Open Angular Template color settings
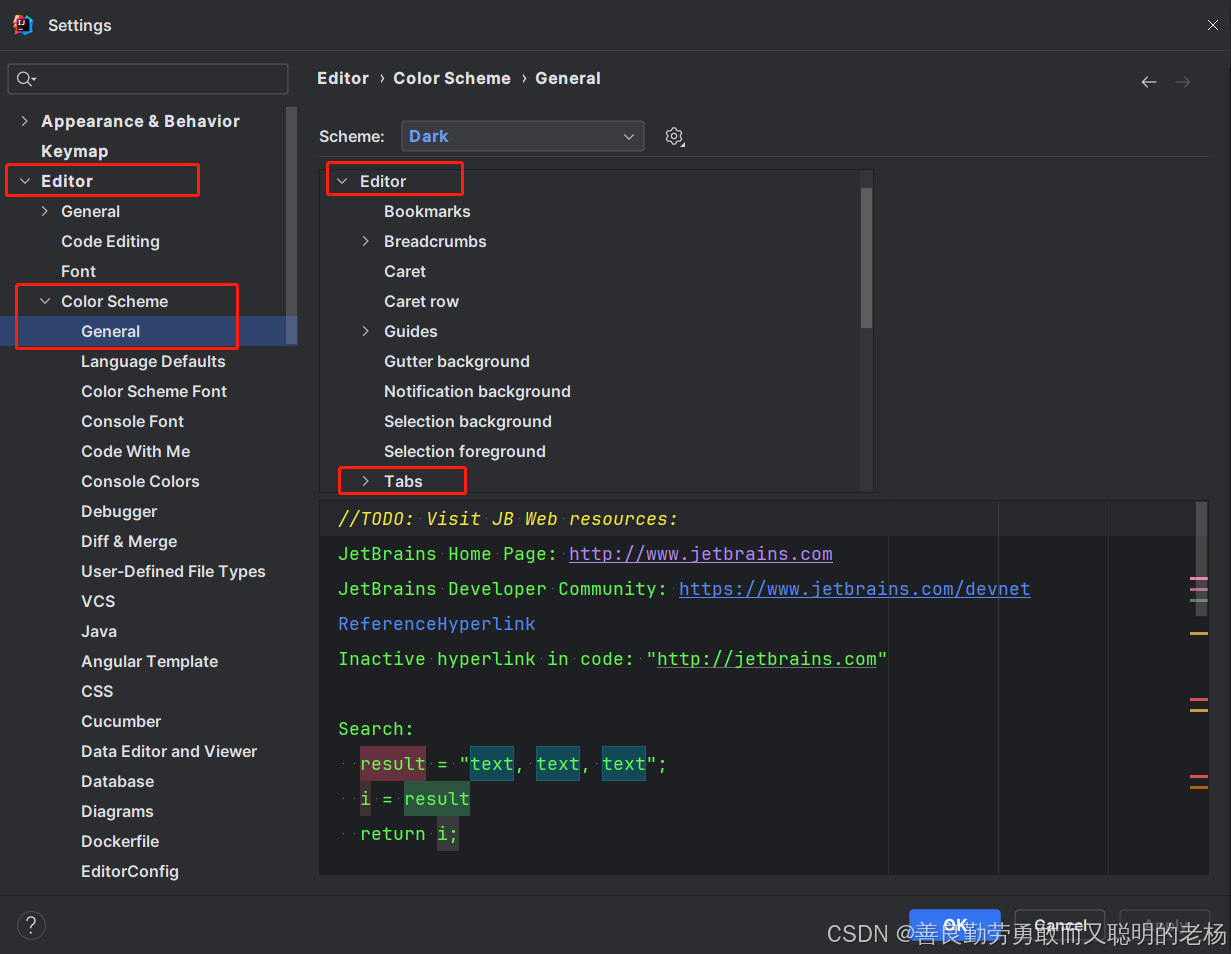 [x=149, y=661]
